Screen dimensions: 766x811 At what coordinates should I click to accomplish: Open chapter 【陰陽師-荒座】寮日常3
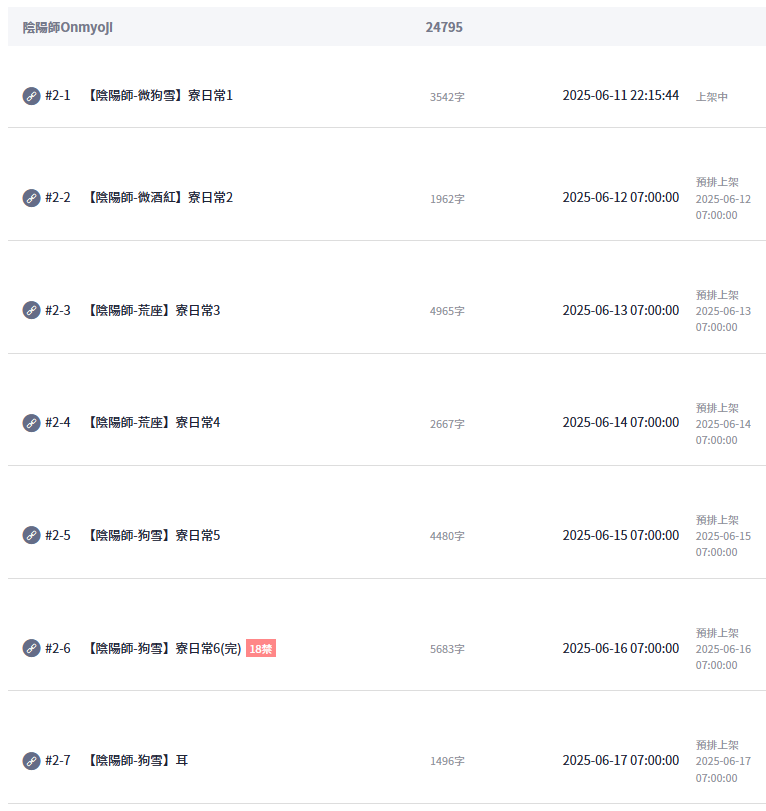pyautogui.click(x=153, y=310)
